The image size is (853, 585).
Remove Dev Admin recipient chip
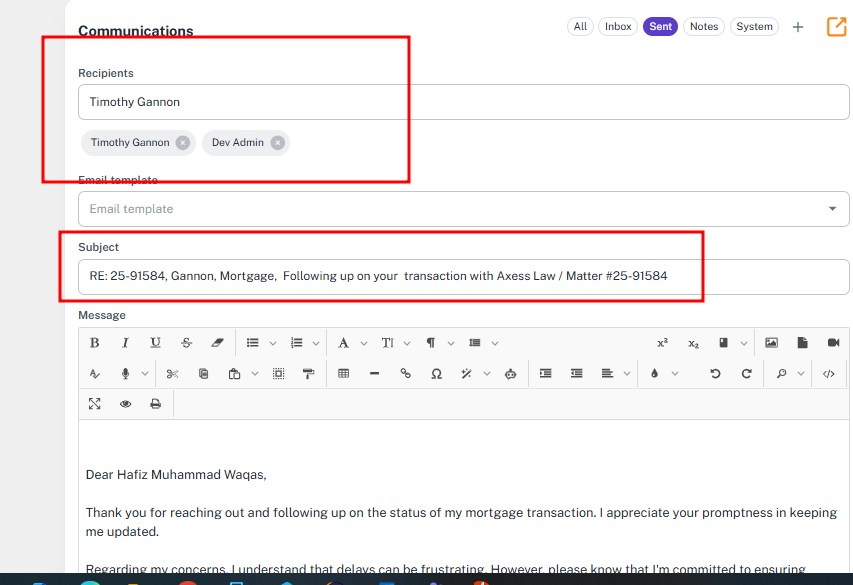pyautogui.click(x=278, y=143)
